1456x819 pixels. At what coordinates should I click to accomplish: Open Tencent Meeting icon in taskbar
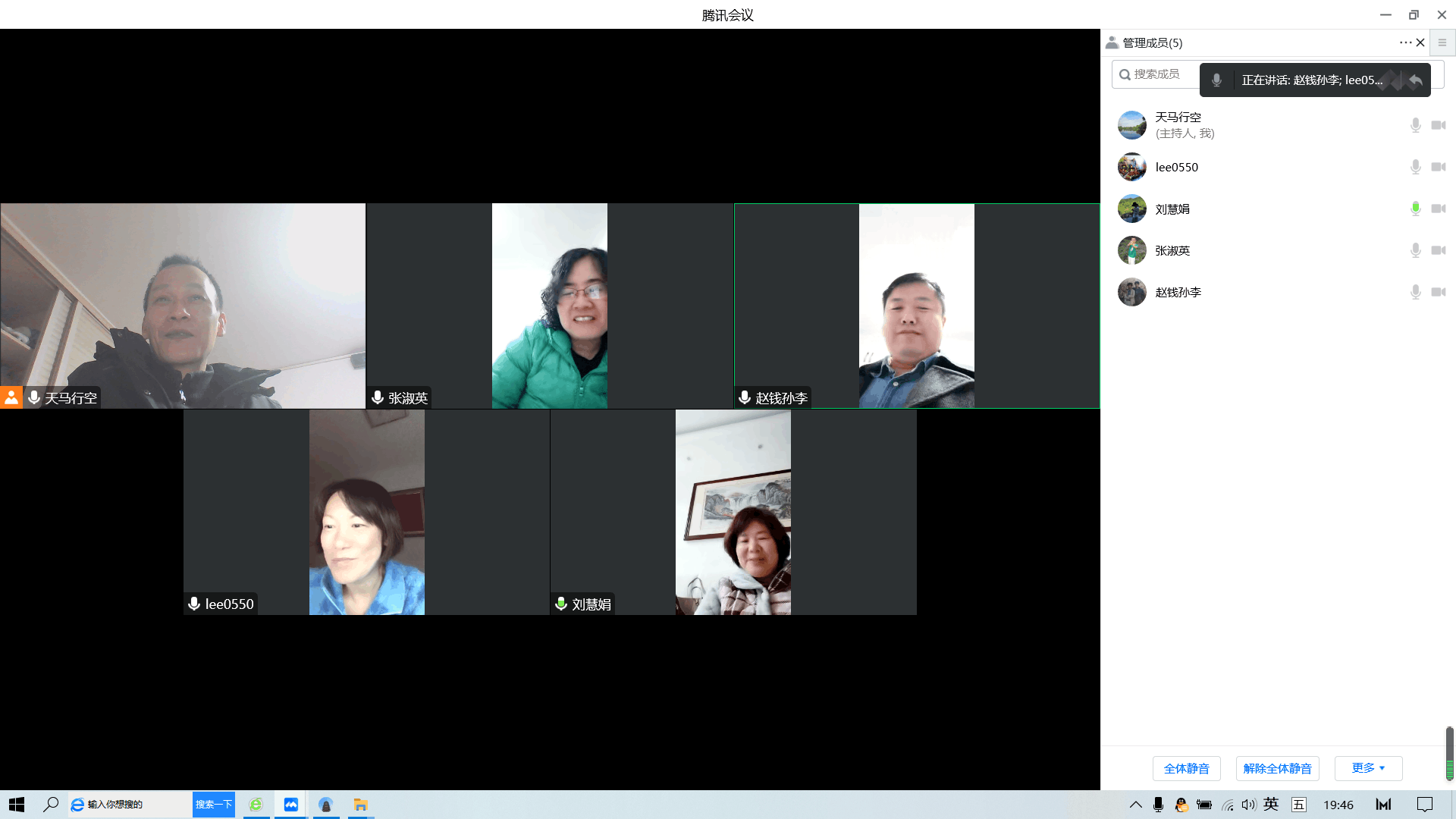pos(291,805)
